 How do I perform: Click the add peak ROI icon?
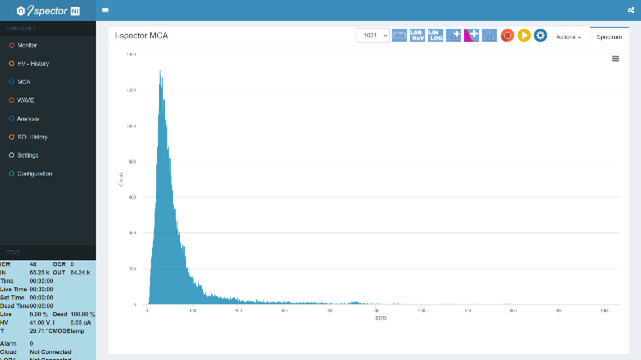coord(453,36)
